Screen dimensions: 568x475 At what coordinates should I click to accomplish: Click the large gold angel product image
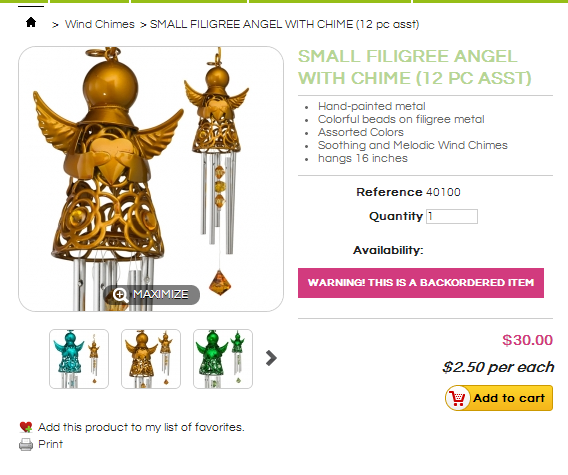tap(151, 179)
